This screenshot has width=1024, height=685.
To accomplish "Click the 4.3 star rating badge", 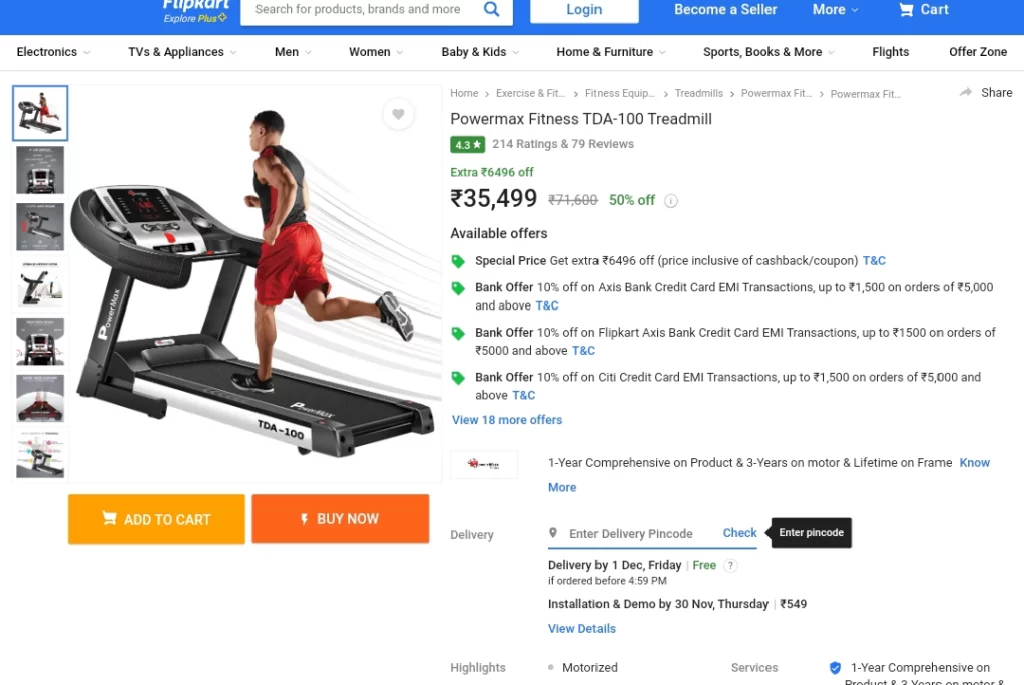I will pyautogui.click(x=468, y=144).
